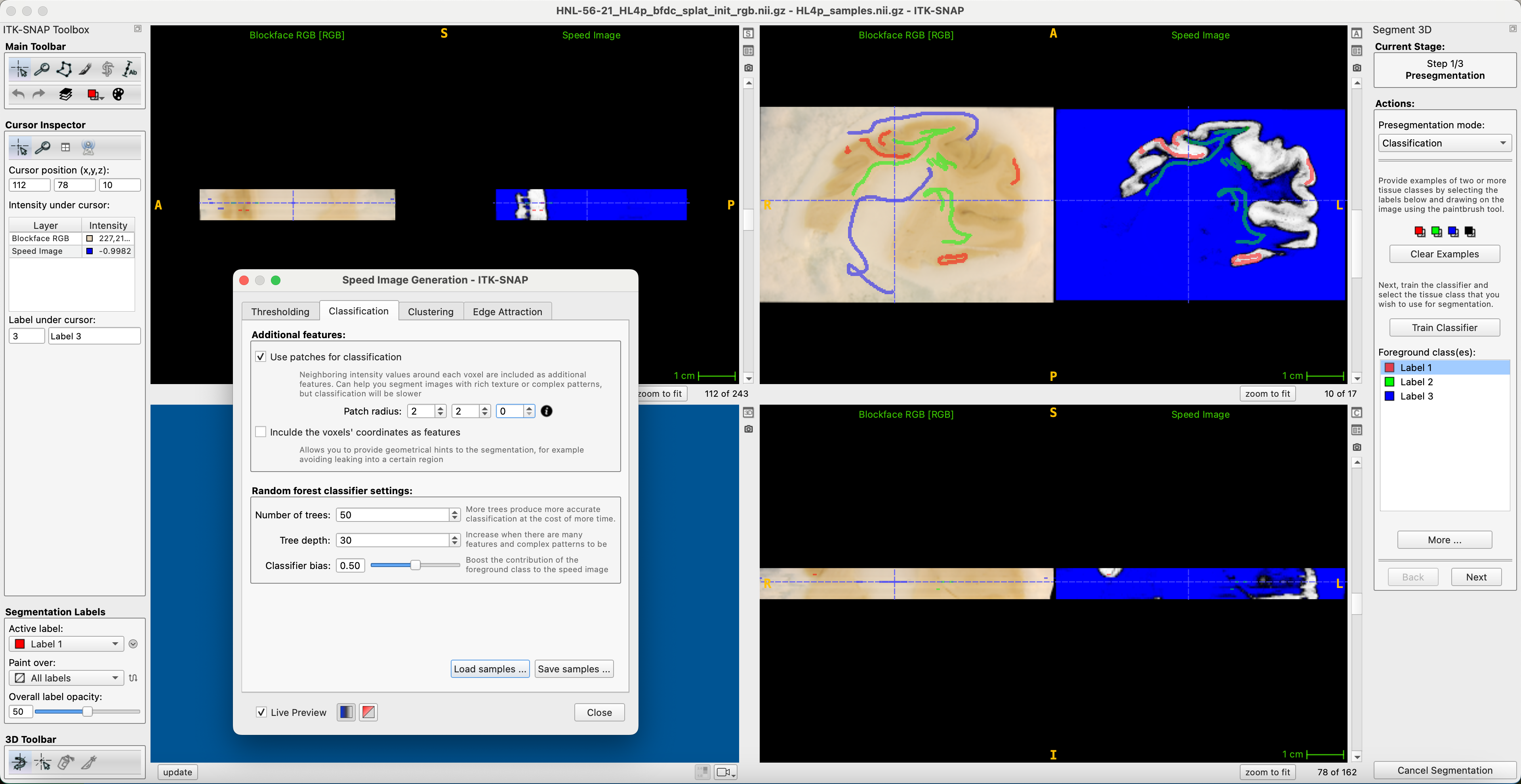Switch to the Classification tab

[x=359, y=311]
